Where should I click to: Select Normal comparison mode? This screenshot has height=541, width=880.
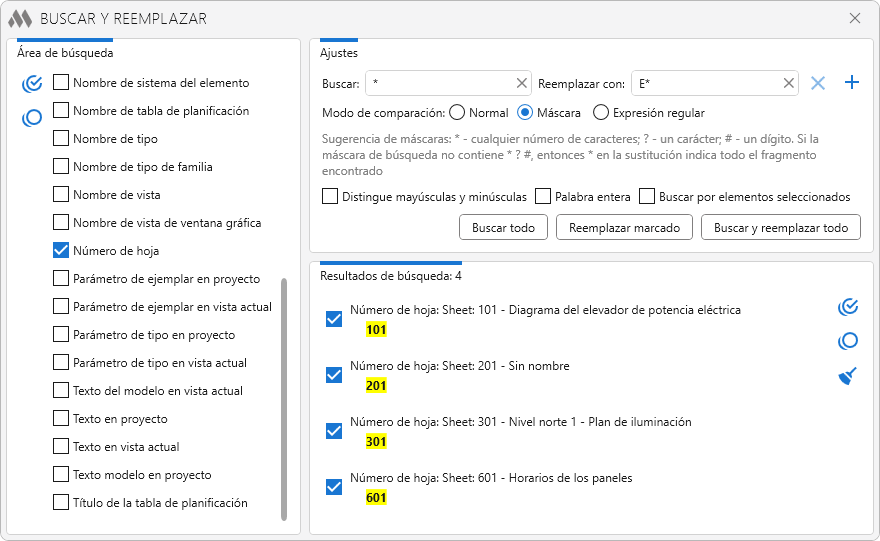(x=457, y=113)
